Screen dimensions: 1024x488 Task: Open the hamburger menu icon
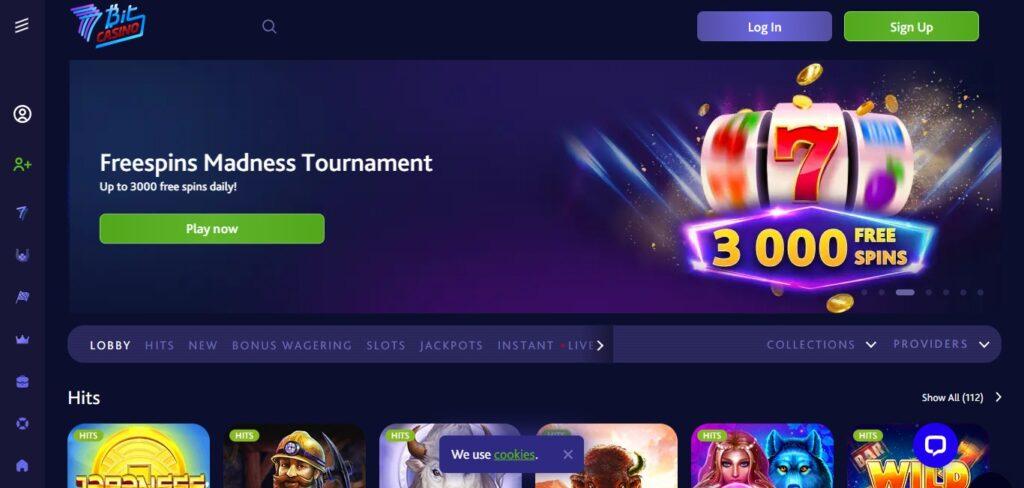point(22,25)
